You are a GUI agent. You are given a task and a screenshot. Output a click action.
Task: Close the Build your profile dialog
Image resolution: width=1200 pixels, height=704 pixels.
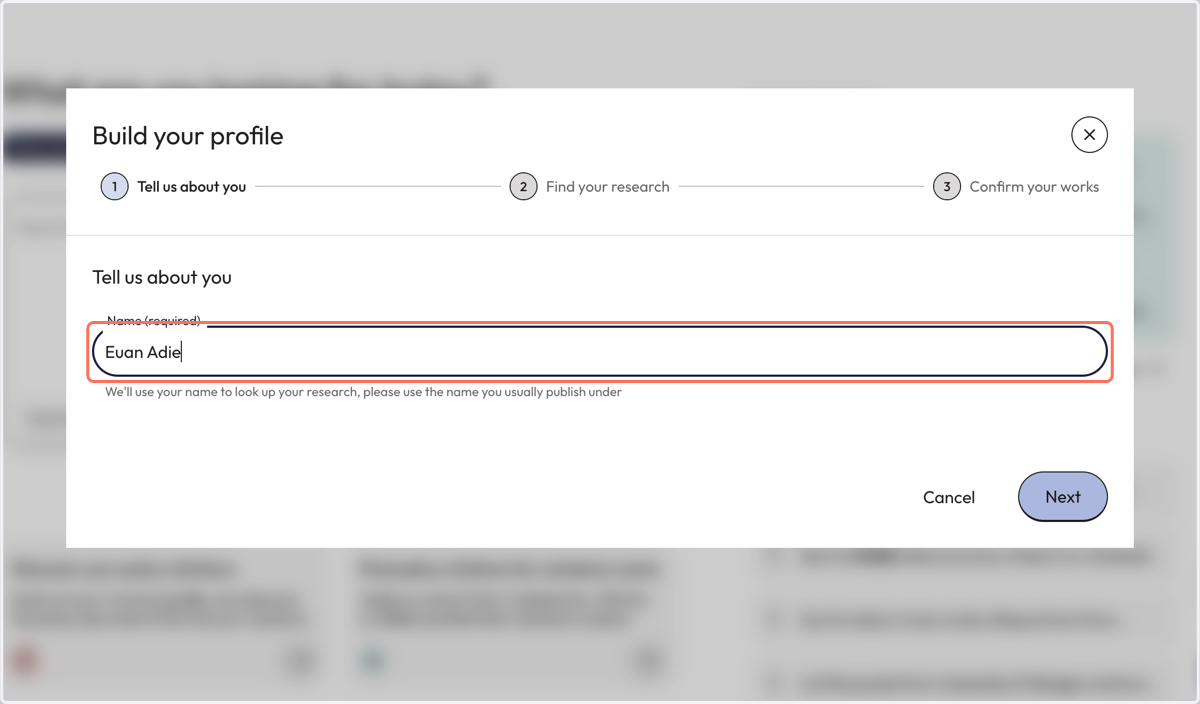[1089, 135]
